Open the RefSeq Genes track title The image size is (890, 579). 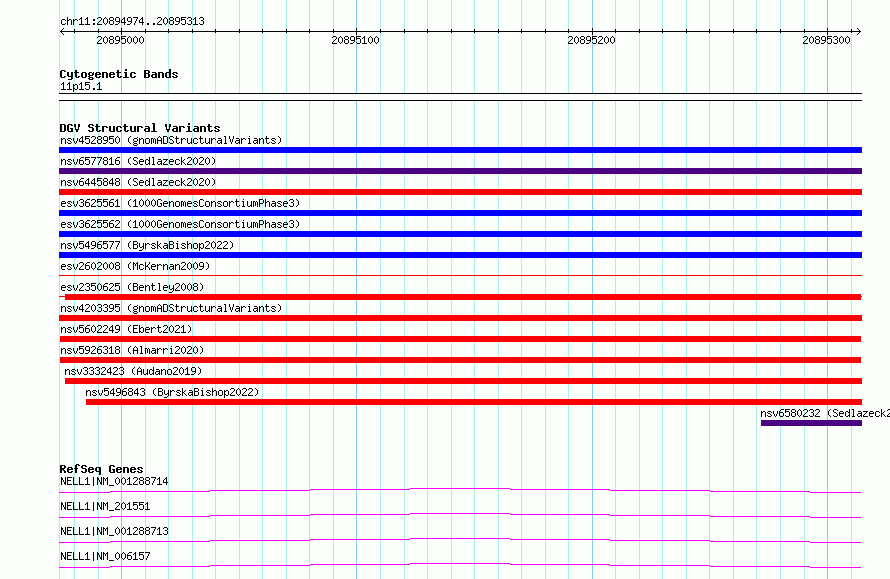click(101, 469)
